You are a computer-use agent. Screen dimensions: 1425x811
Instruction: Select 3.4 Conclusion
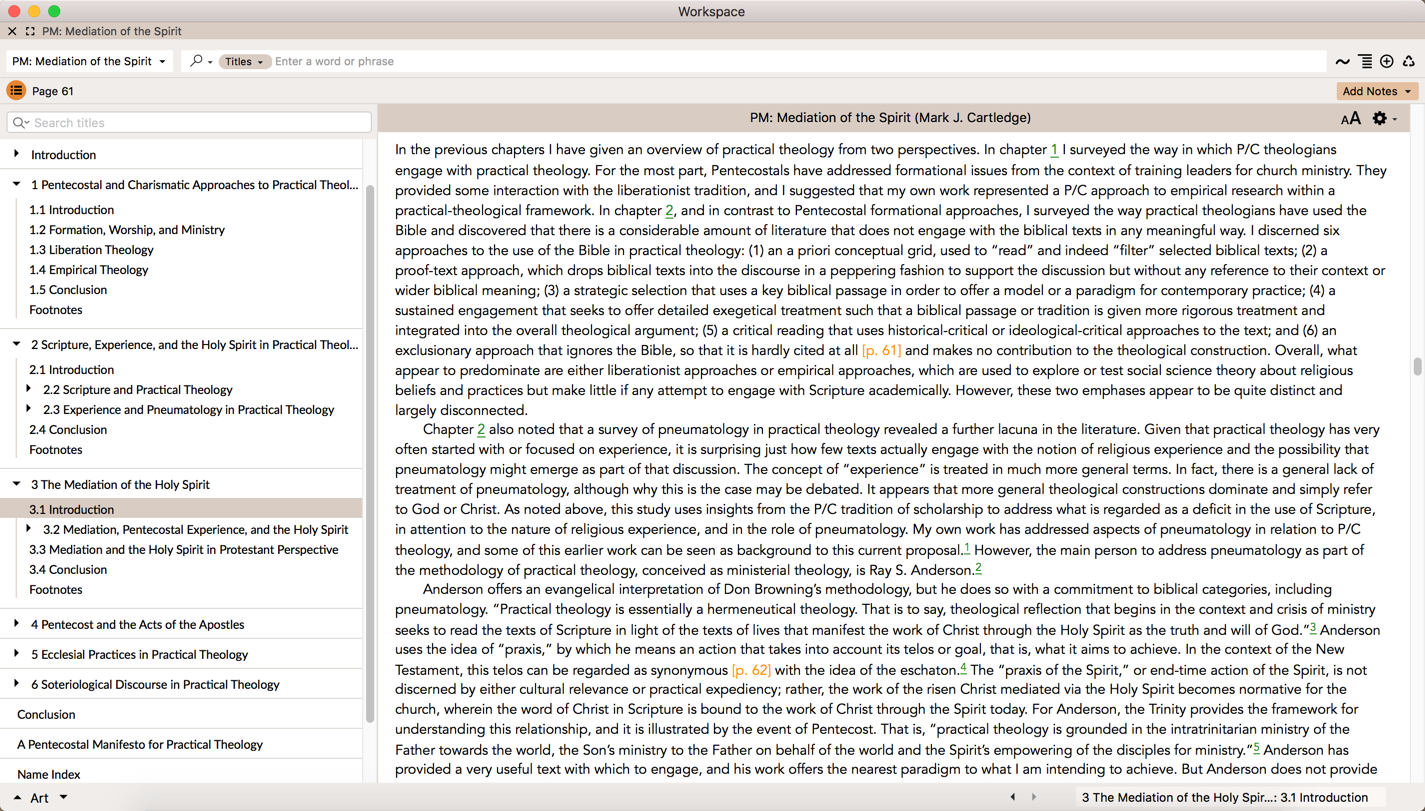[x=68, y=570]
